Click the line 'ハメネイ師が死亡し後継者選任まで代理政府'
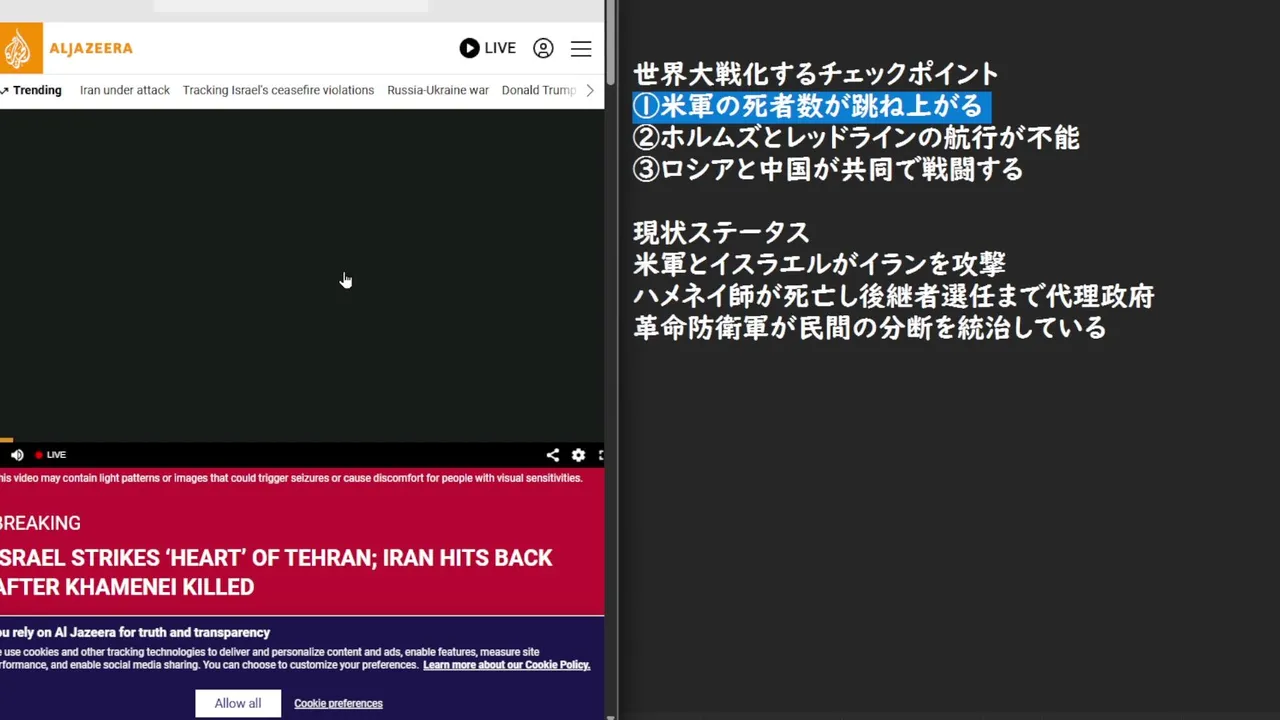Screen dimensions: 1280x720 [x=894, y=297]
